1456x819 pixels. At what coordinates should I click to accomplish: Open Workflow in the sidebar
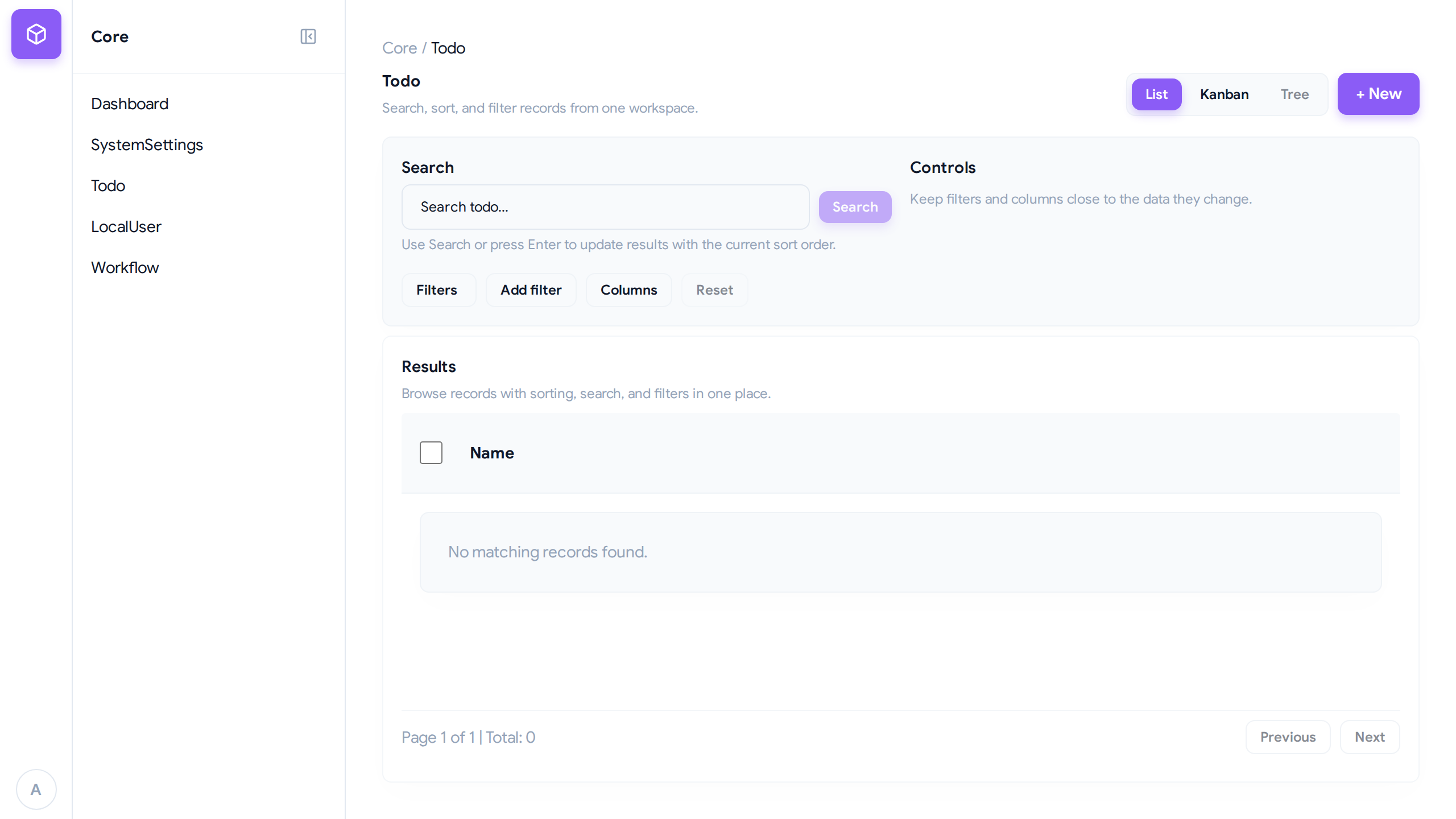(125, 267)
